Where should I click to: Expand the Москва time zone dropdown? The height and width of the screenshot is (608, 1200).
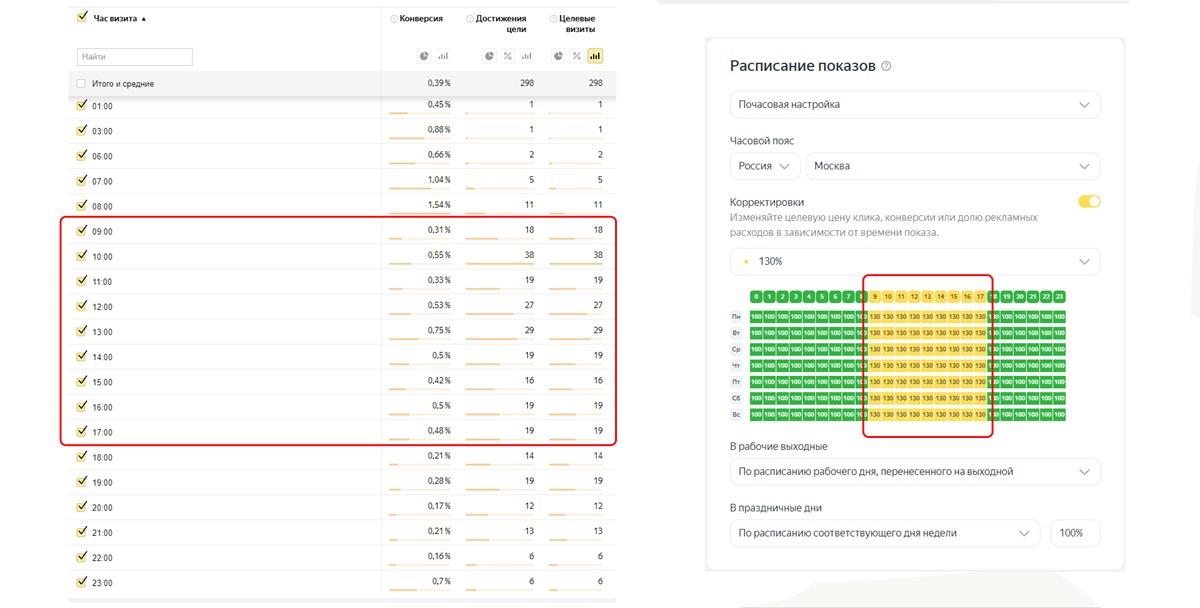point(952,166)
